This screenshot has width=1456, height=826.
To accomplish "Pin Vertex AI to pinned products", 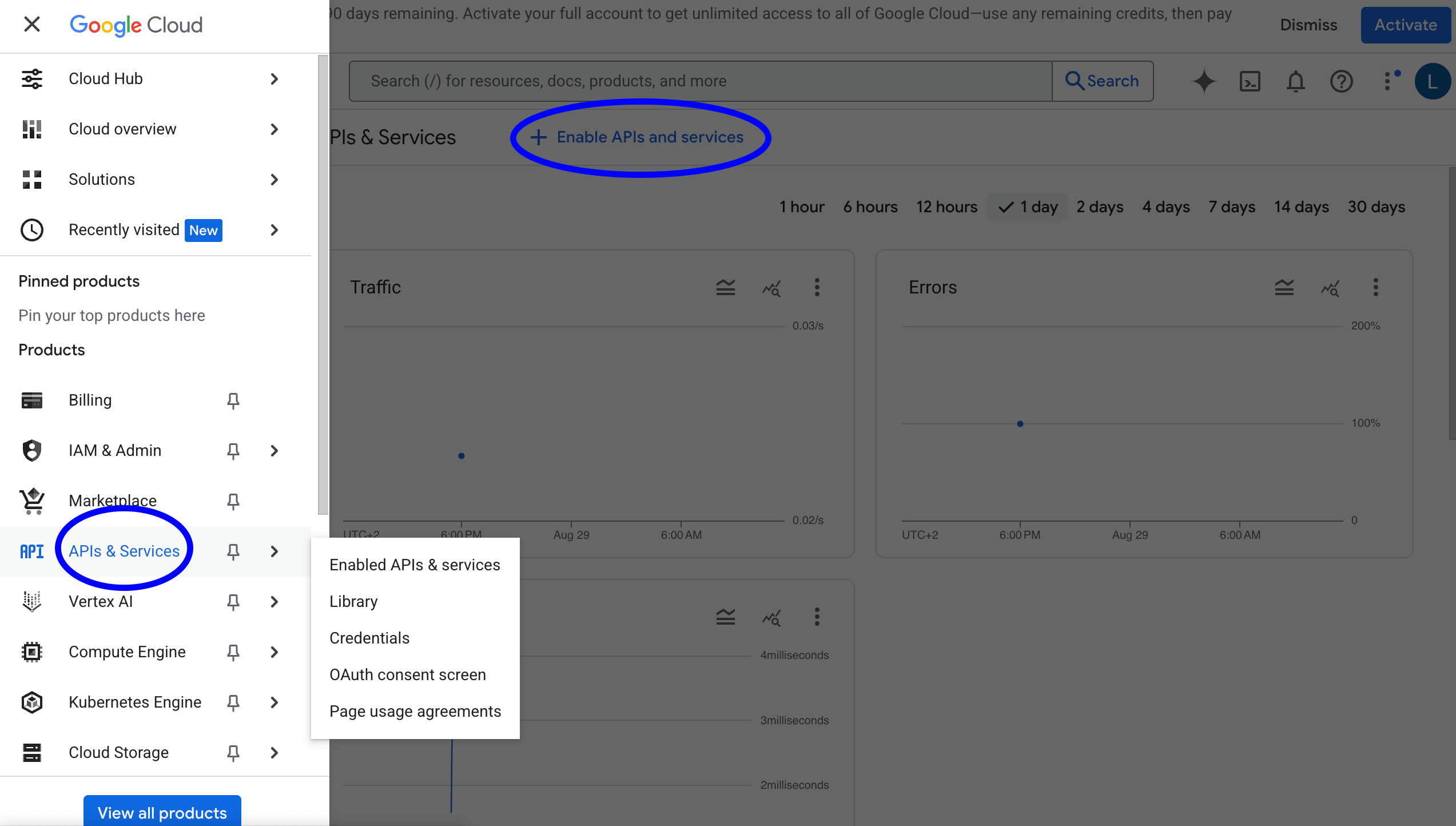I will click(233, 602).
